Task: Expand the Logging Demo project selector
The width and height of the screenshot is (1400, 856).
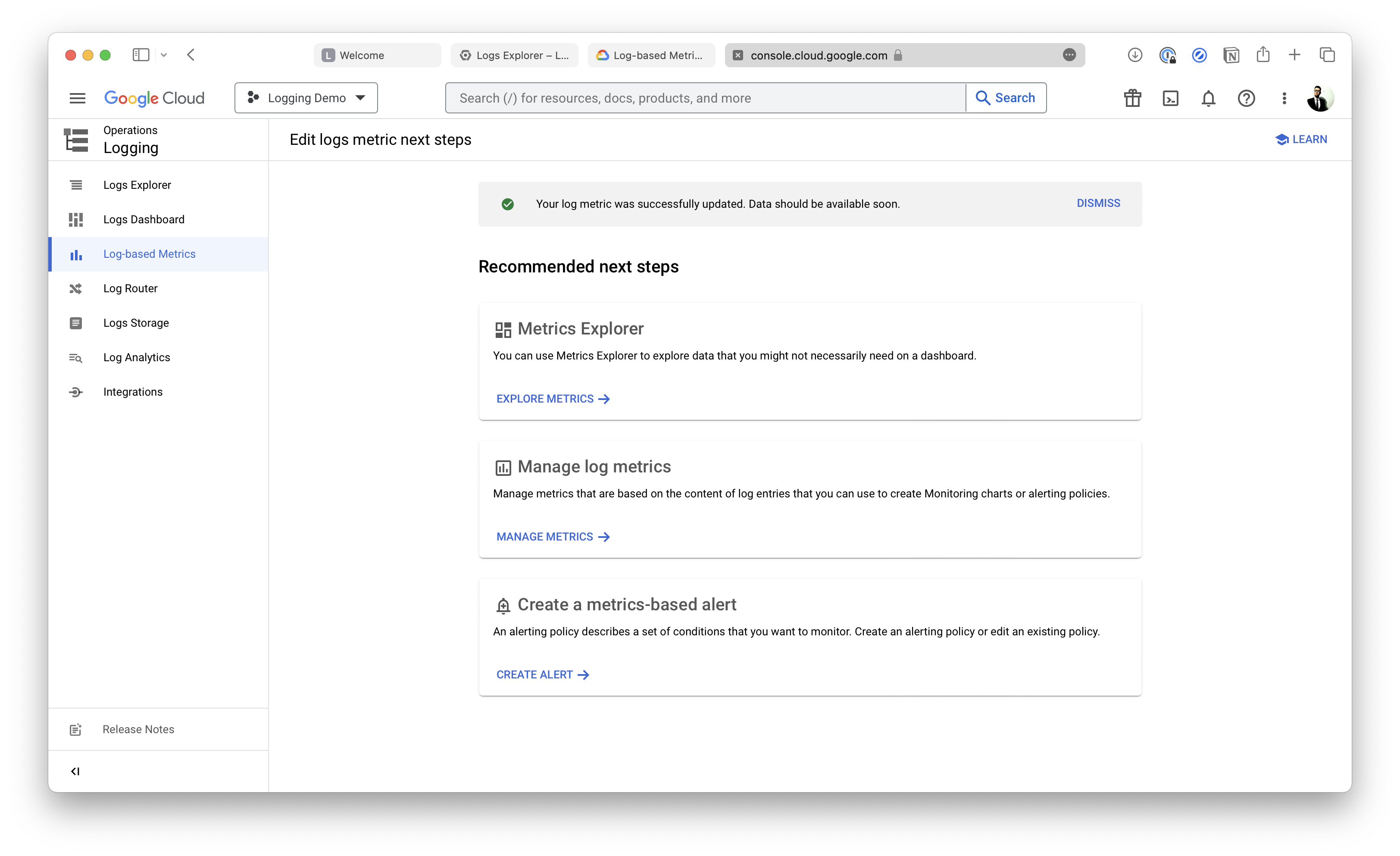Action: click(x=306, y=98)
